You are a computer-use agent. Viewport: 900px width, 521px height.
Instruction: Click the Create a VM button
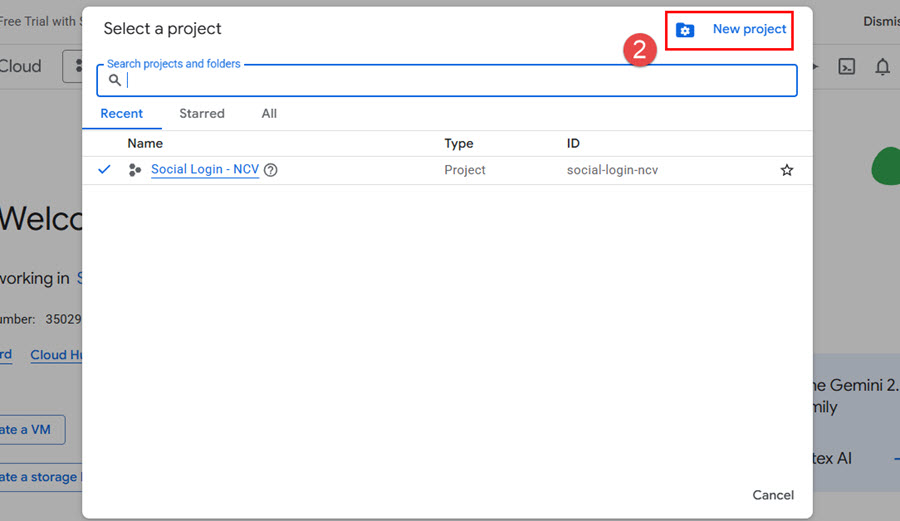tap(32, 430)
